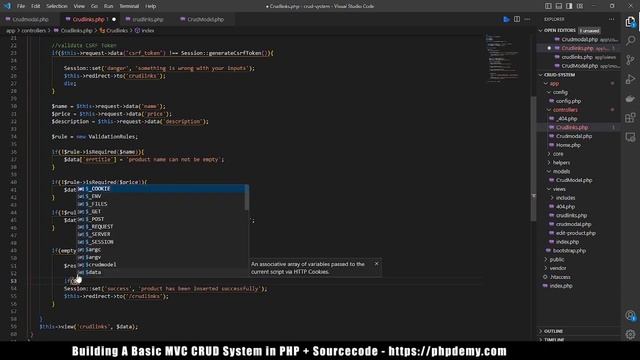The image size is (640, 360).
Task: Click 'controllers' in the breadcrumb
Action: pyautogui.click(x=33, y=31)
